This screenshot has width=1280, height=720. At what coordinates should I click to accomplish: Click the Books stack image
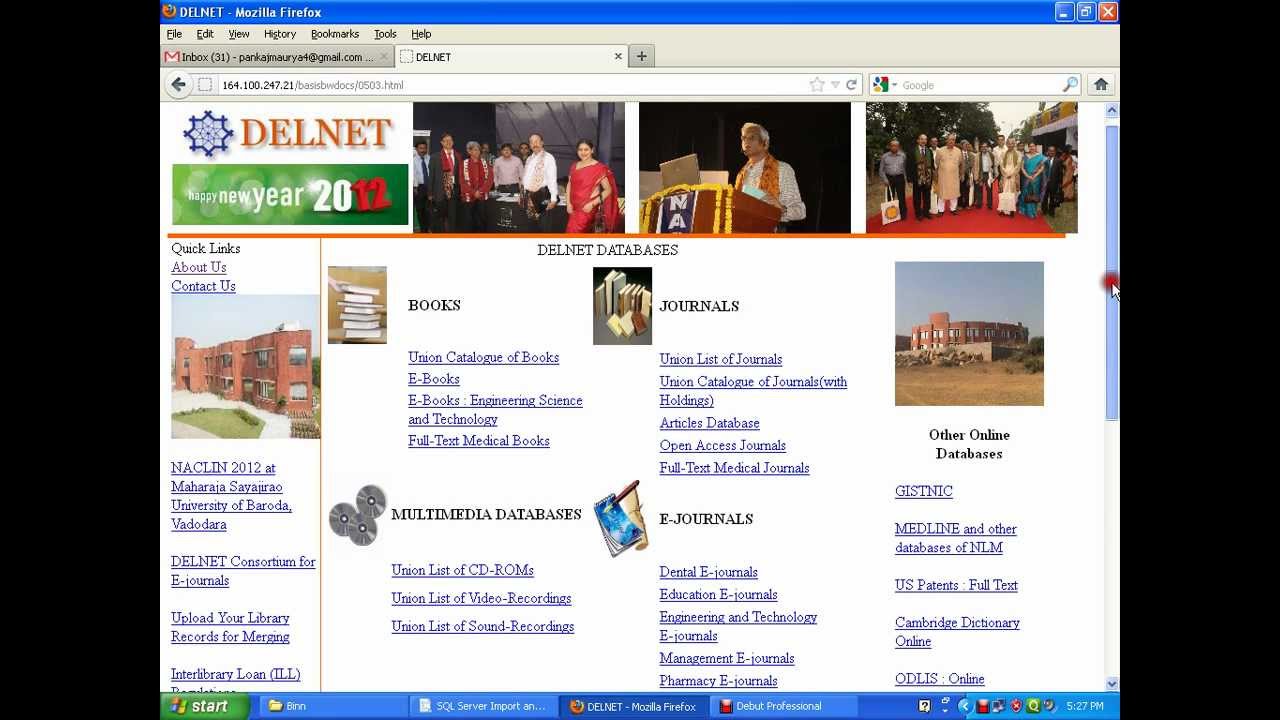(x=357, y=305)
